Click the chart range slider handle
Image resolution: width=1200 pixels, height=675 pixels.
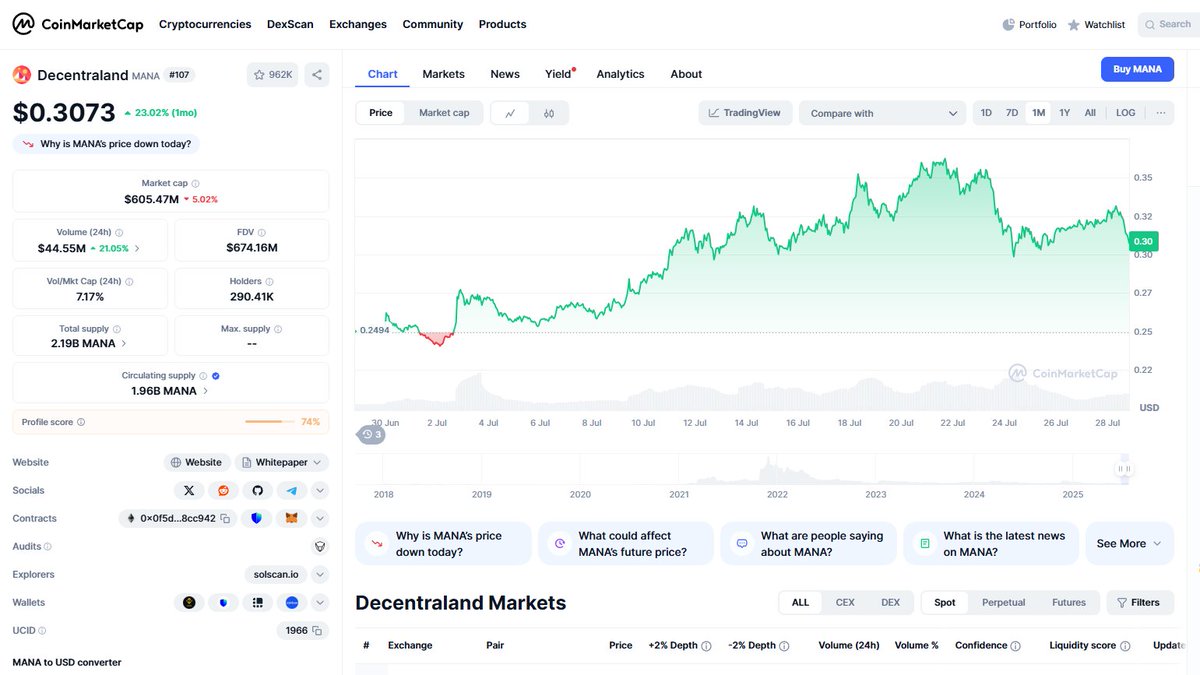click(x=1125, y=469)
